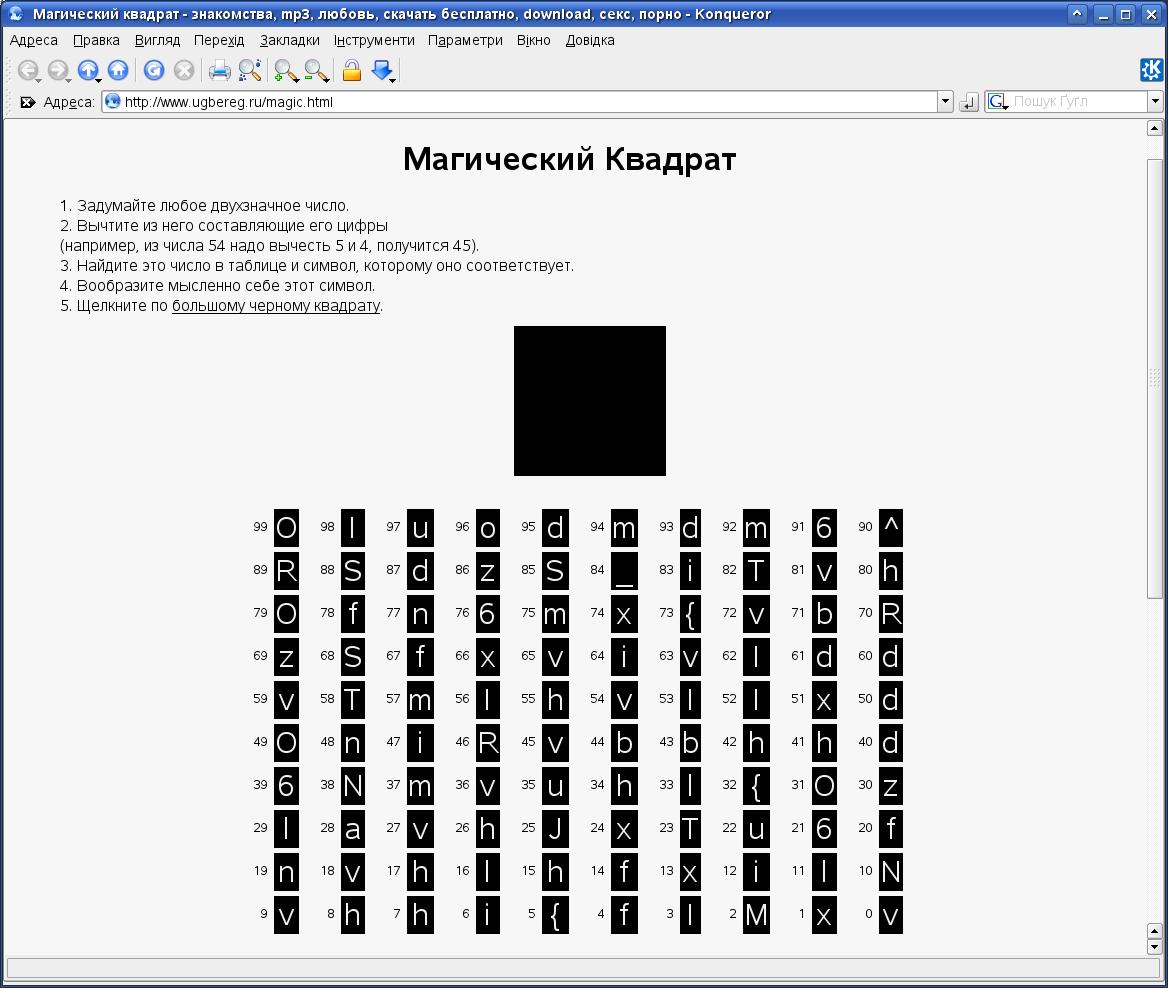Click the KDE gear logo icon
1168x988 pixels.
pos(1152,69)
